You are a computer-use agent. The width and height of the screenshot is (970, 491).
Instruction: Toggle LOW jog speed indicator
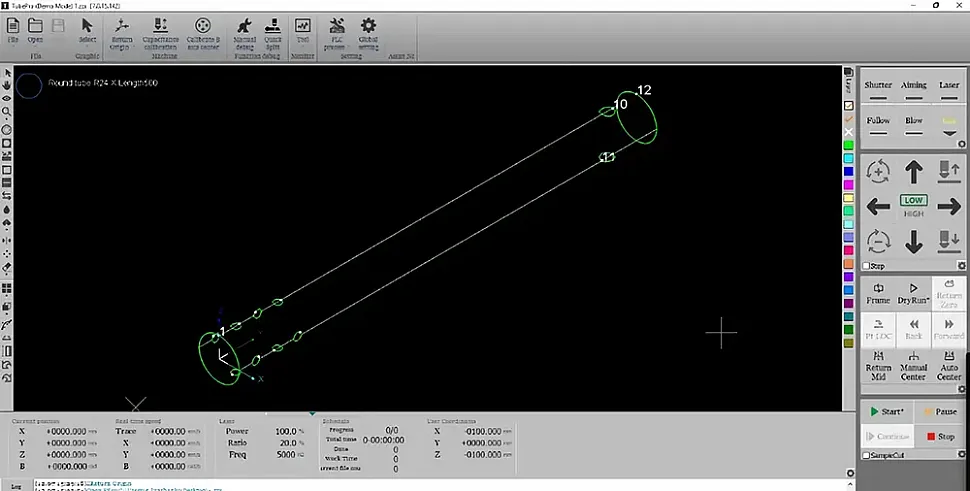[x=913, y=200]
